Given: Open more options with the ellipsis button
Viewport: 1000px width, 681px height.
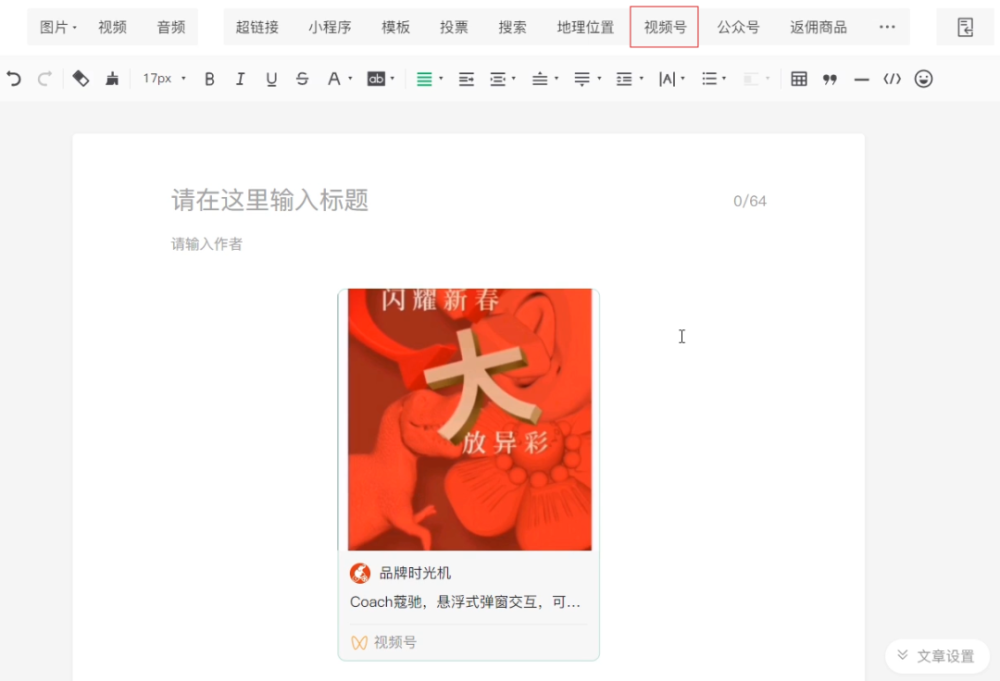Looking at the screenshot, I should (x=887, y=27).
